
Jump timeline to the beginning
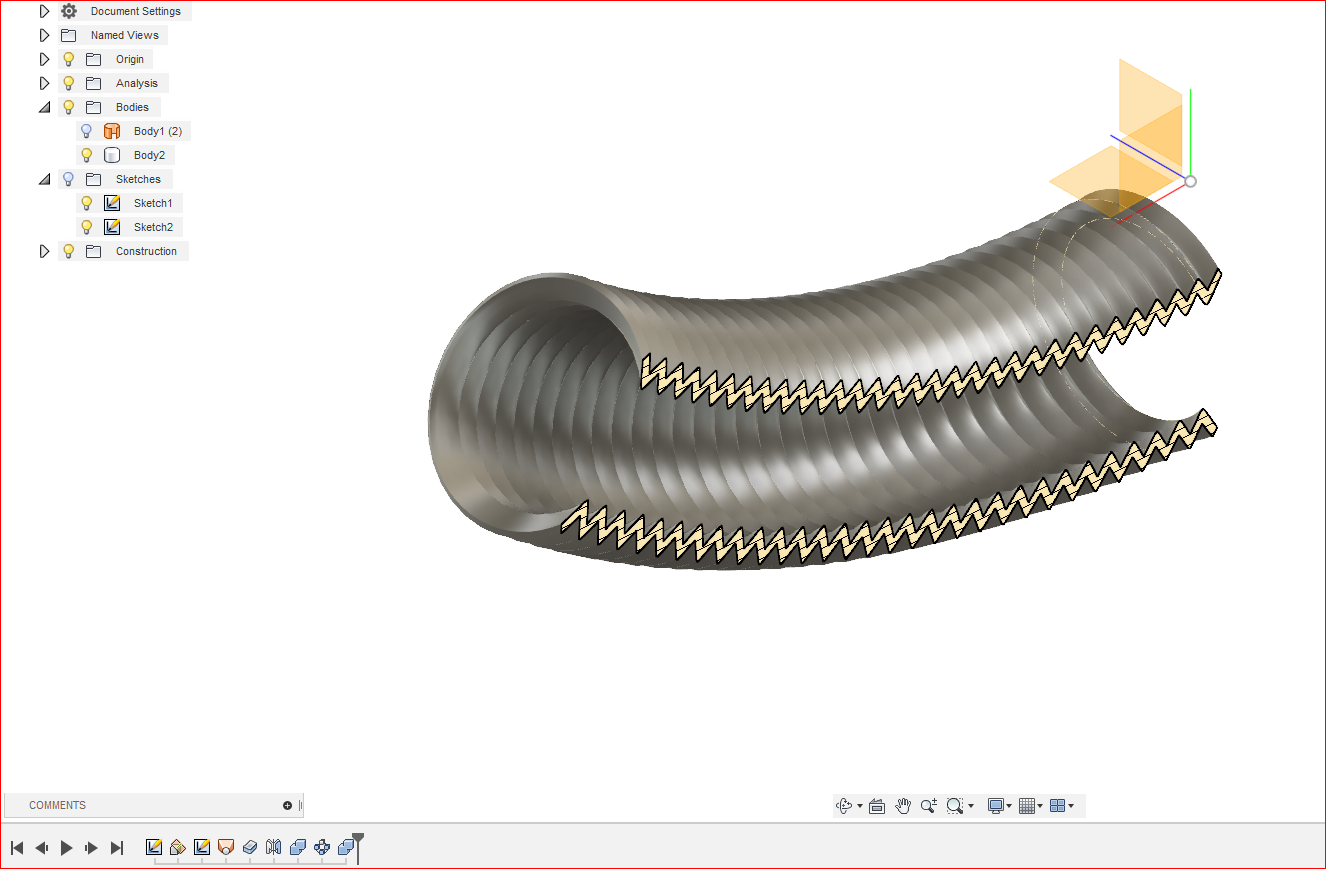(x=17, y=848)
